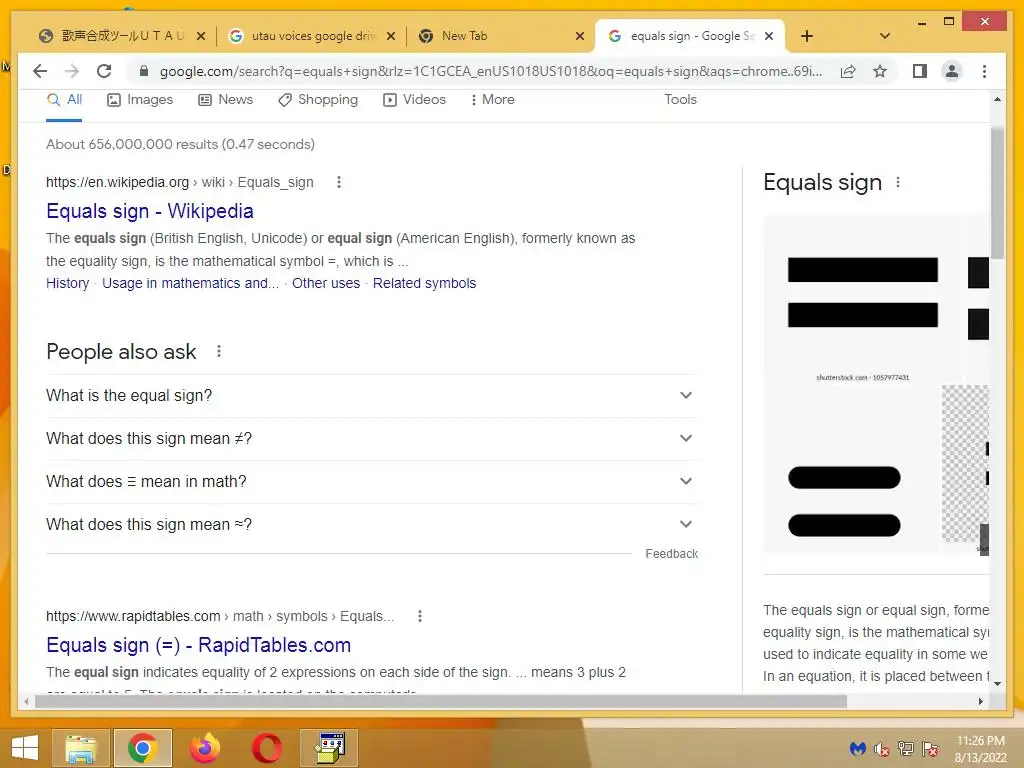The width and height of the screenshot is (1024, 768).
Task: Click the address bar URL
Action: (490, 71)
